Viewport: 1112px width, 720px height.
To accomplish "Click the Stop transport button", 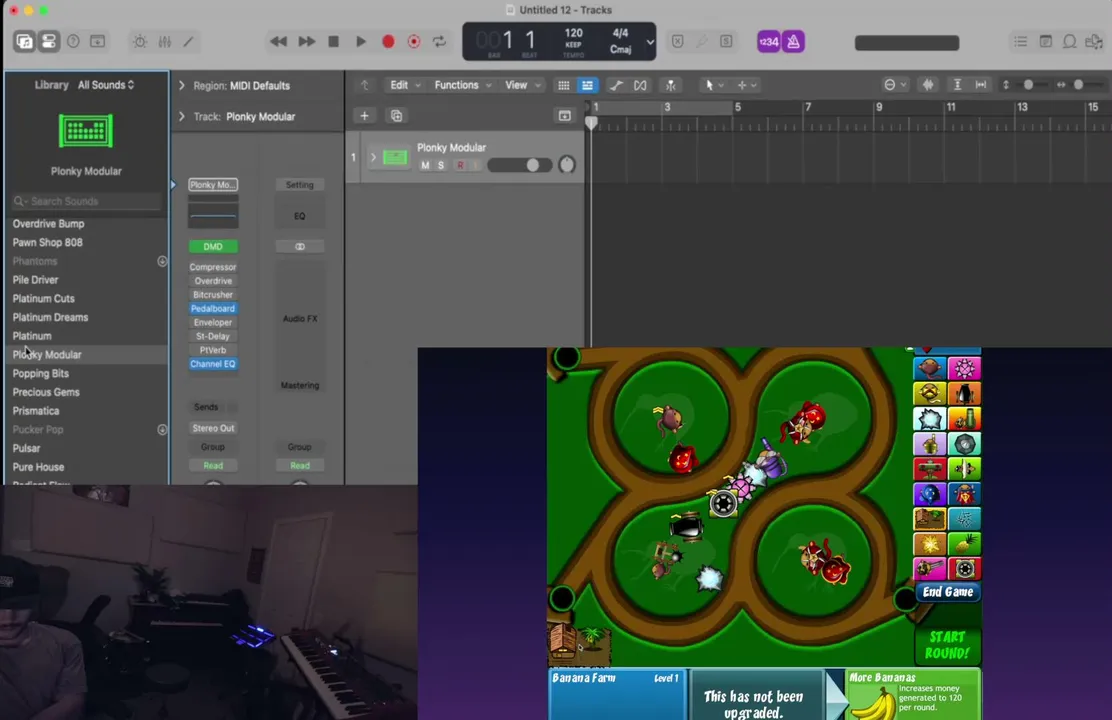I will tap(333, 42).
